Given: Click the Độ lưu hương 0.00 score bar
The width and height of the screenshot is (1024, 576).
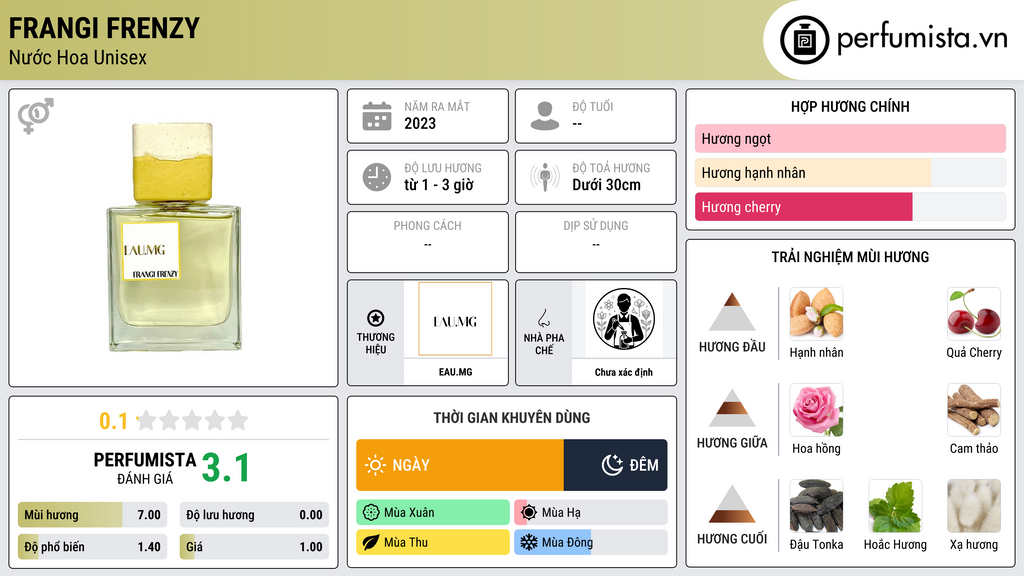Looking at the screenshot, I should (x=254, y=515).
